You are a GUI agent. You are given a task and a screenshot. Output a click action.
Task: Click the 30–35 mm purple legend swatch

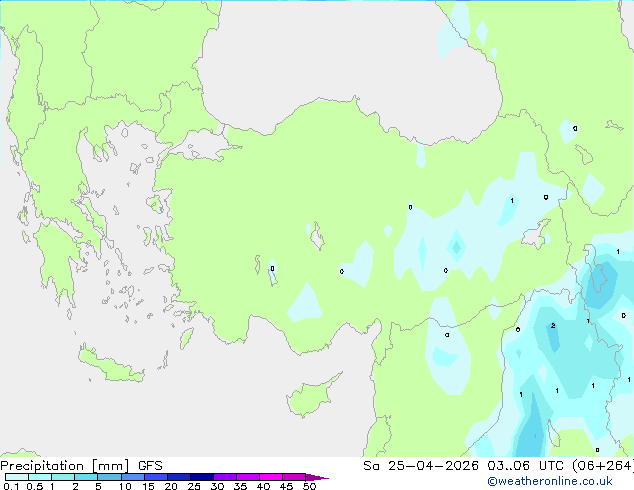pos(225,477)
